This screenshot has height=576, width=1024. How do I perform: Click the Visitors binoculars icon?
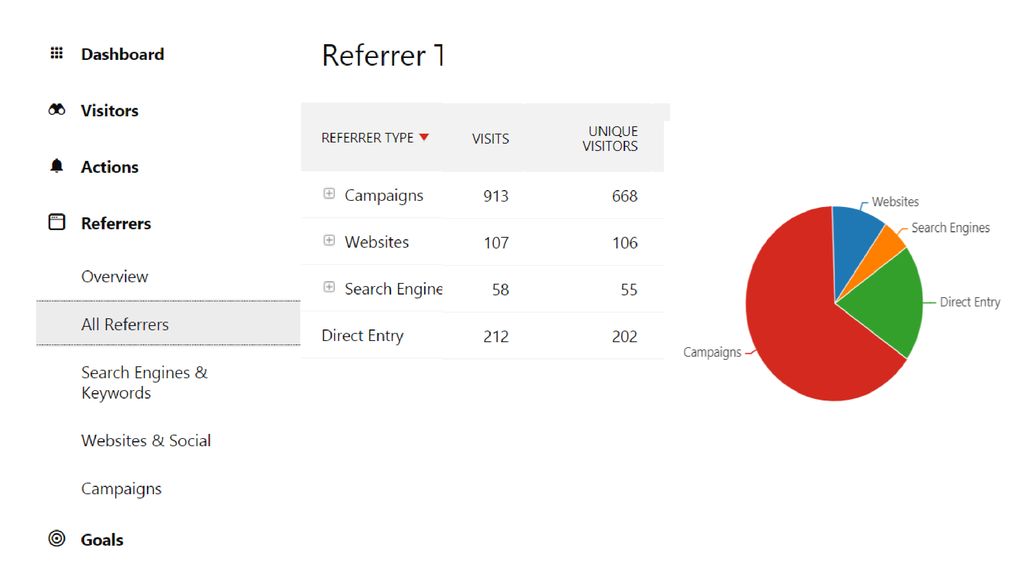pos(57,110)
